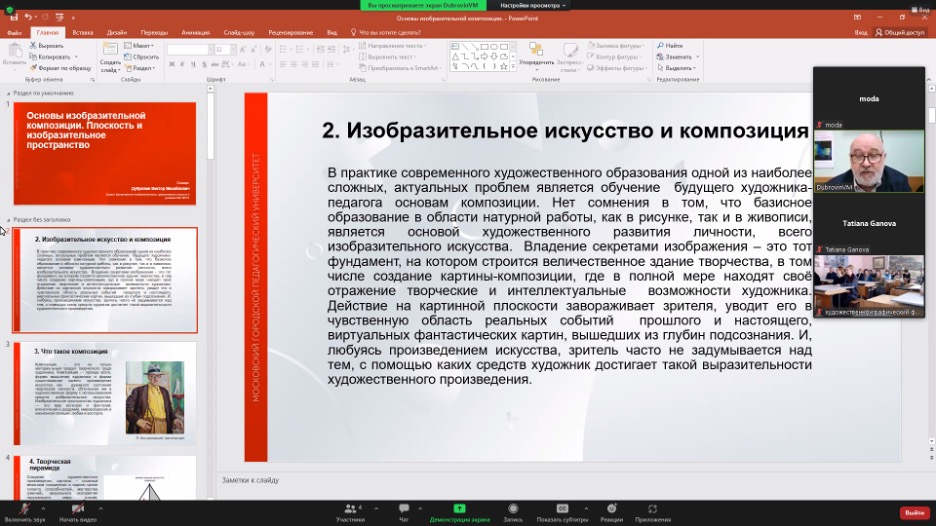
Task: Click the Найти find icon in ribbon
Action: tap(672, 46)
